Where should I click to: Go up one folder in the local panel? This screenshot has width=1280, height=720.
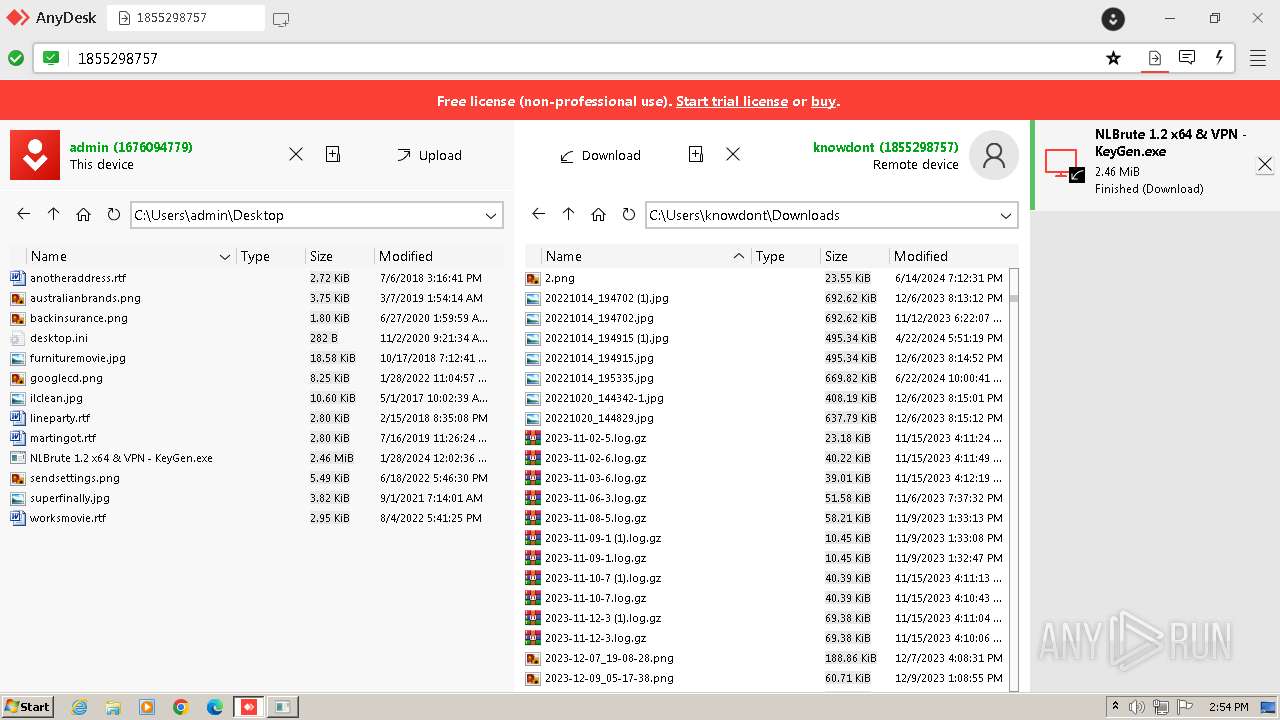pos(54,214)
